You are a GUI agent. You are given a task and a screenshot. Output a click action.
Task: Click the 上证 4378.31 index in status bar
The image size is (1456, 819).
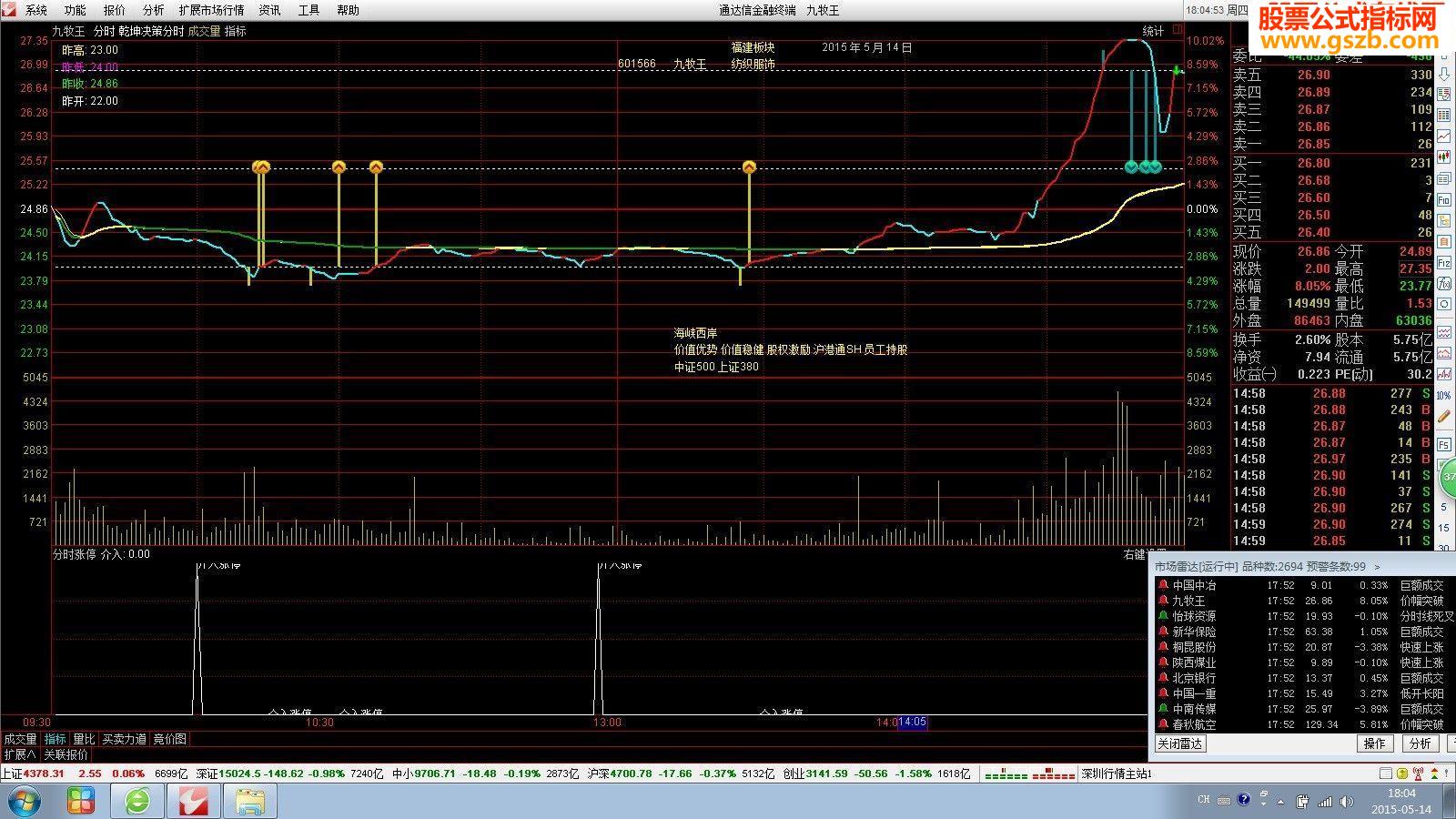(33, 773)
